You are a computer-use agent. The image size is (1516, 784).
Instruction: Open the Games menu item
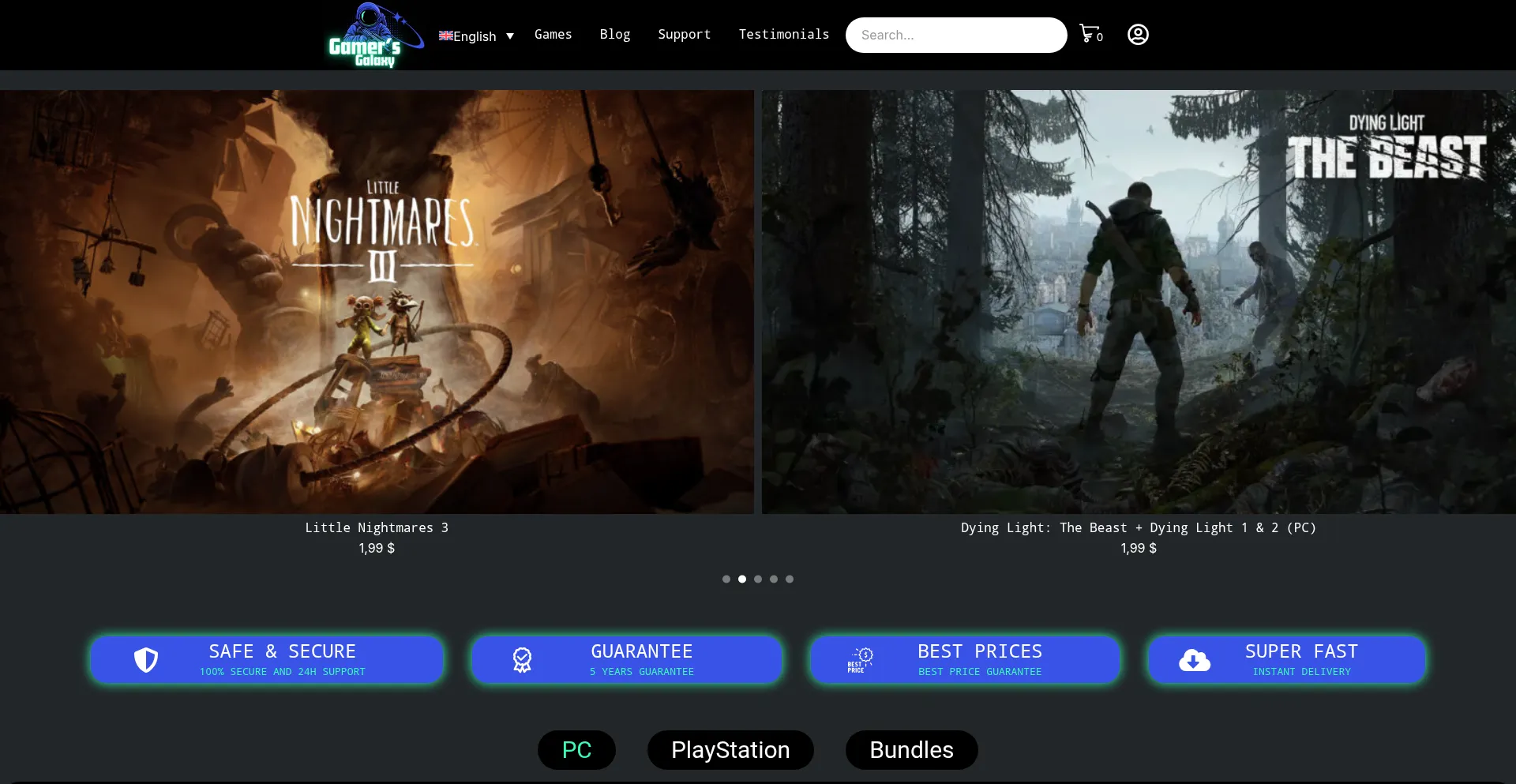point(553,35)
